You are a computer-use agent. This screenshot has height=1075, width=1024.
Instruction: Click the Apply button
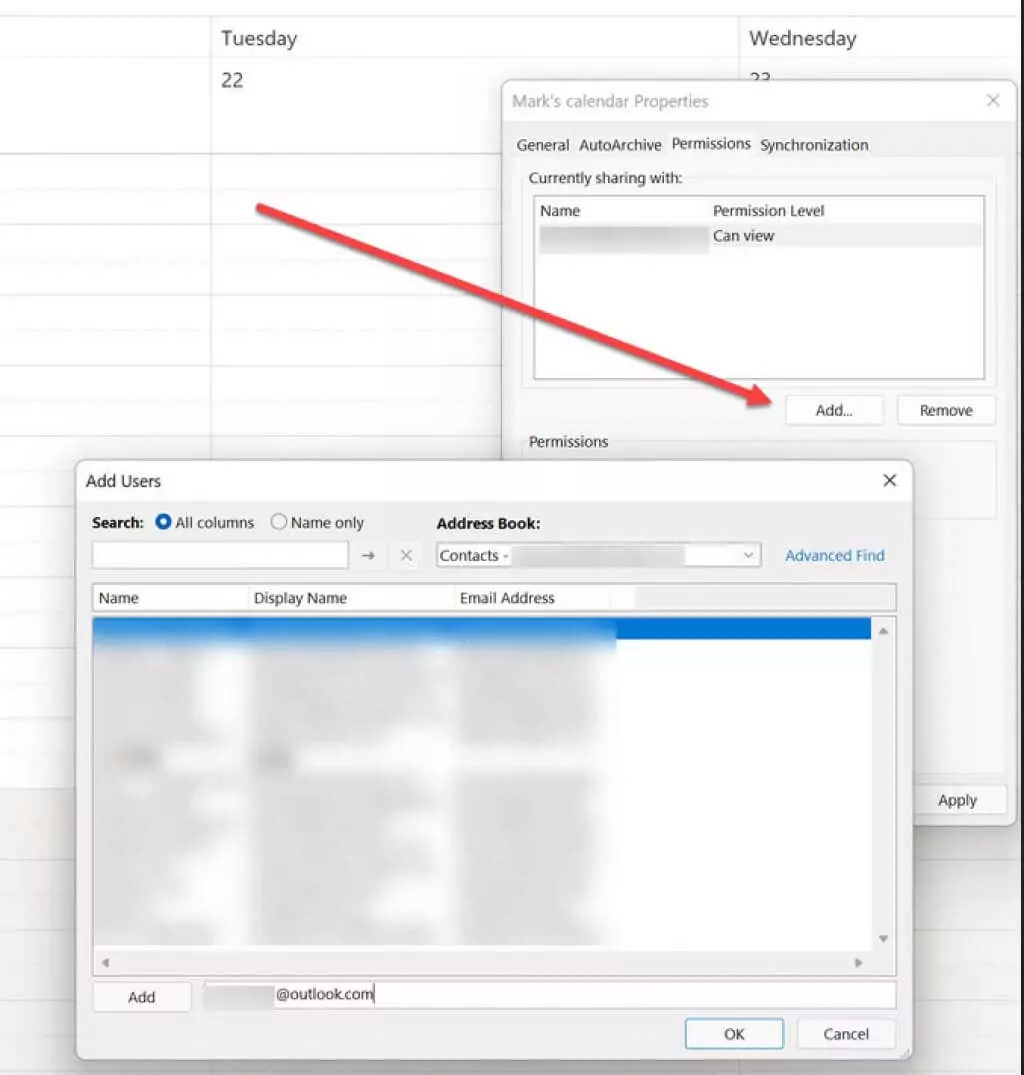pos(957,800)
